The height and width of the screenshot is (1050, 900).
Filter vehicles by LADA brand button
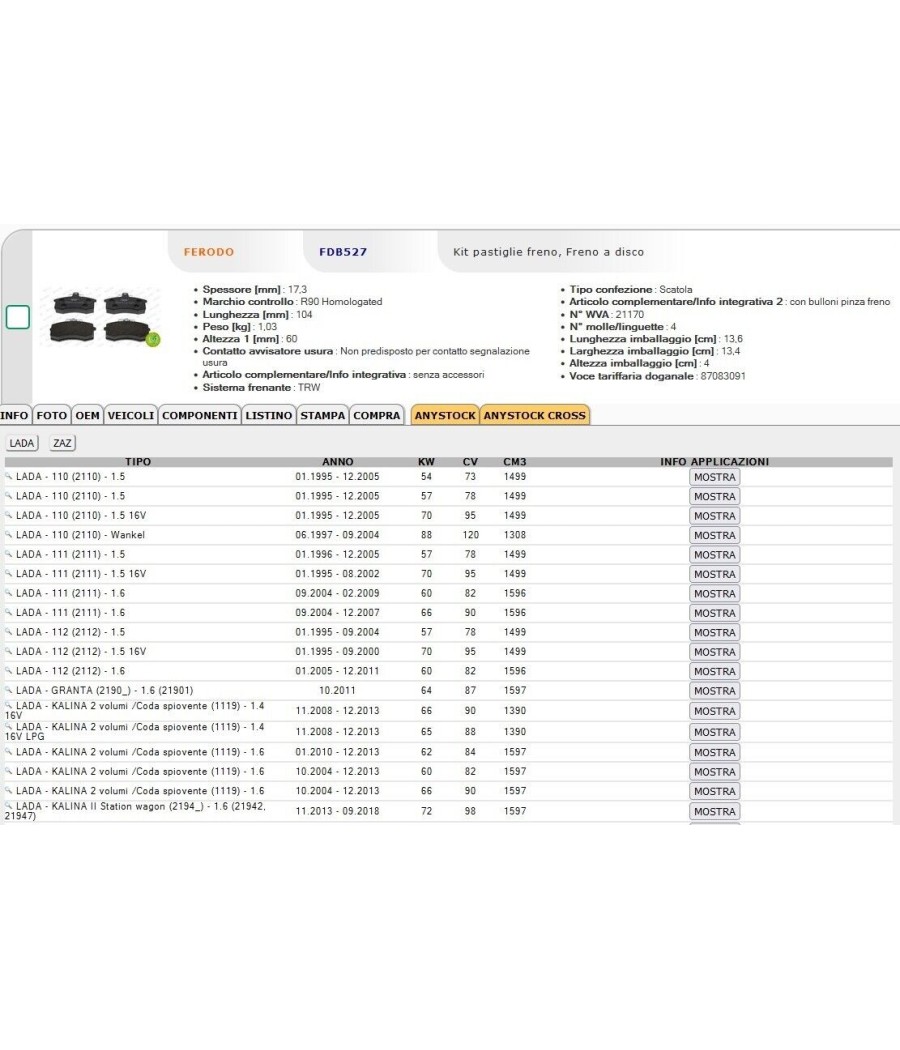(x=22, y=443)
